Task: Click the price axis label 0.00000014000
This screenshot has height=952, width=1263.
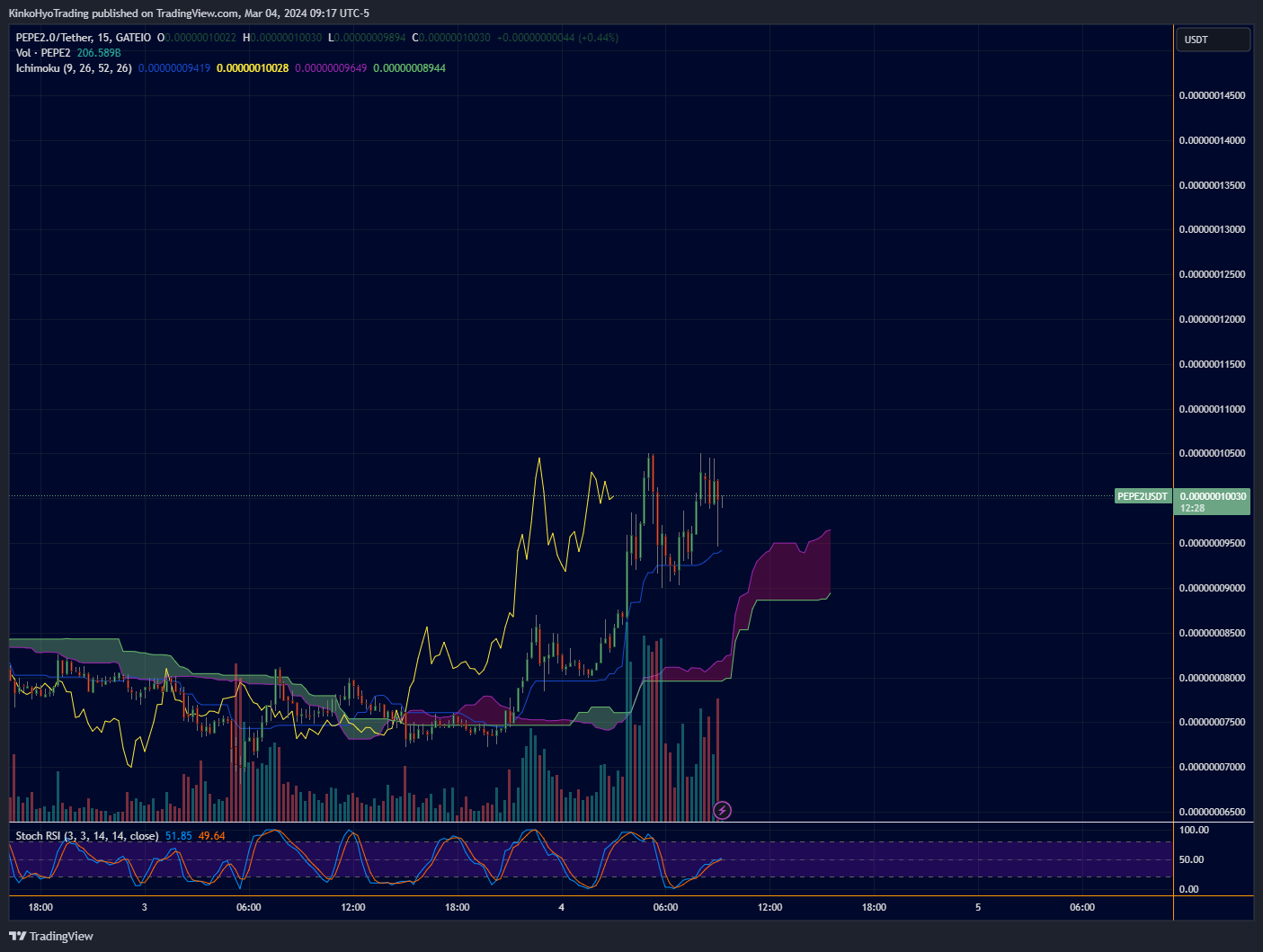Action: [1213, 140]
